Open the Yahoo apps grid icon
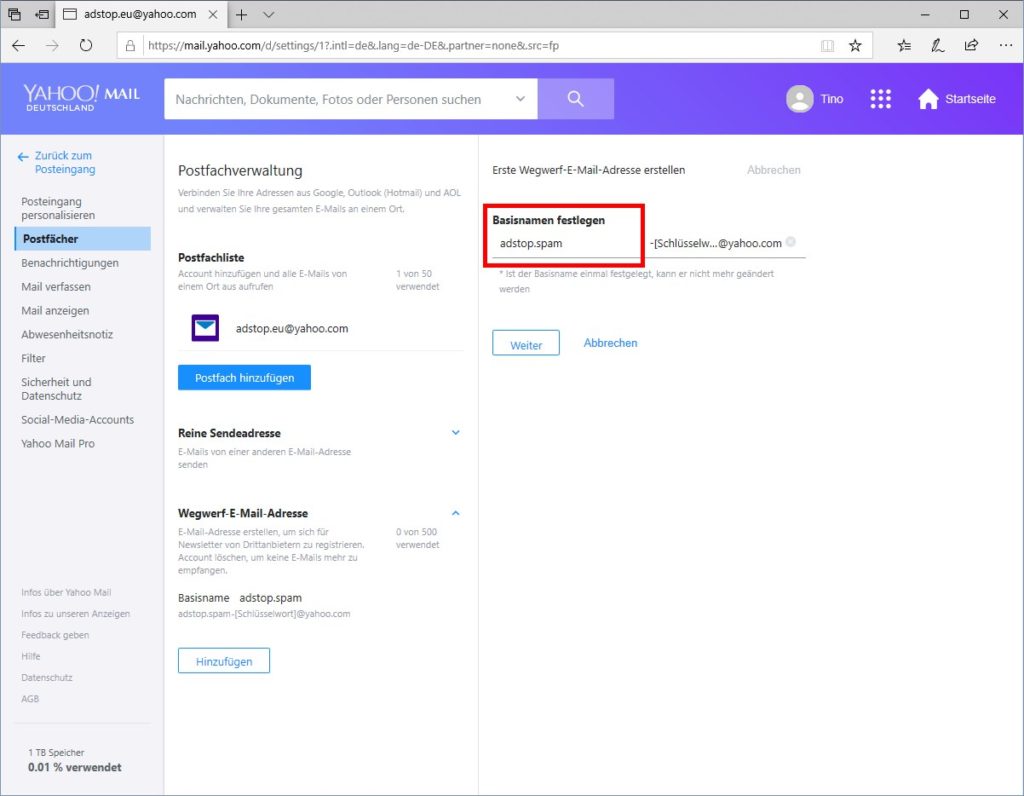Viewport: 1024px width, 796px height. pyautogui.click(x=880, y=99)
